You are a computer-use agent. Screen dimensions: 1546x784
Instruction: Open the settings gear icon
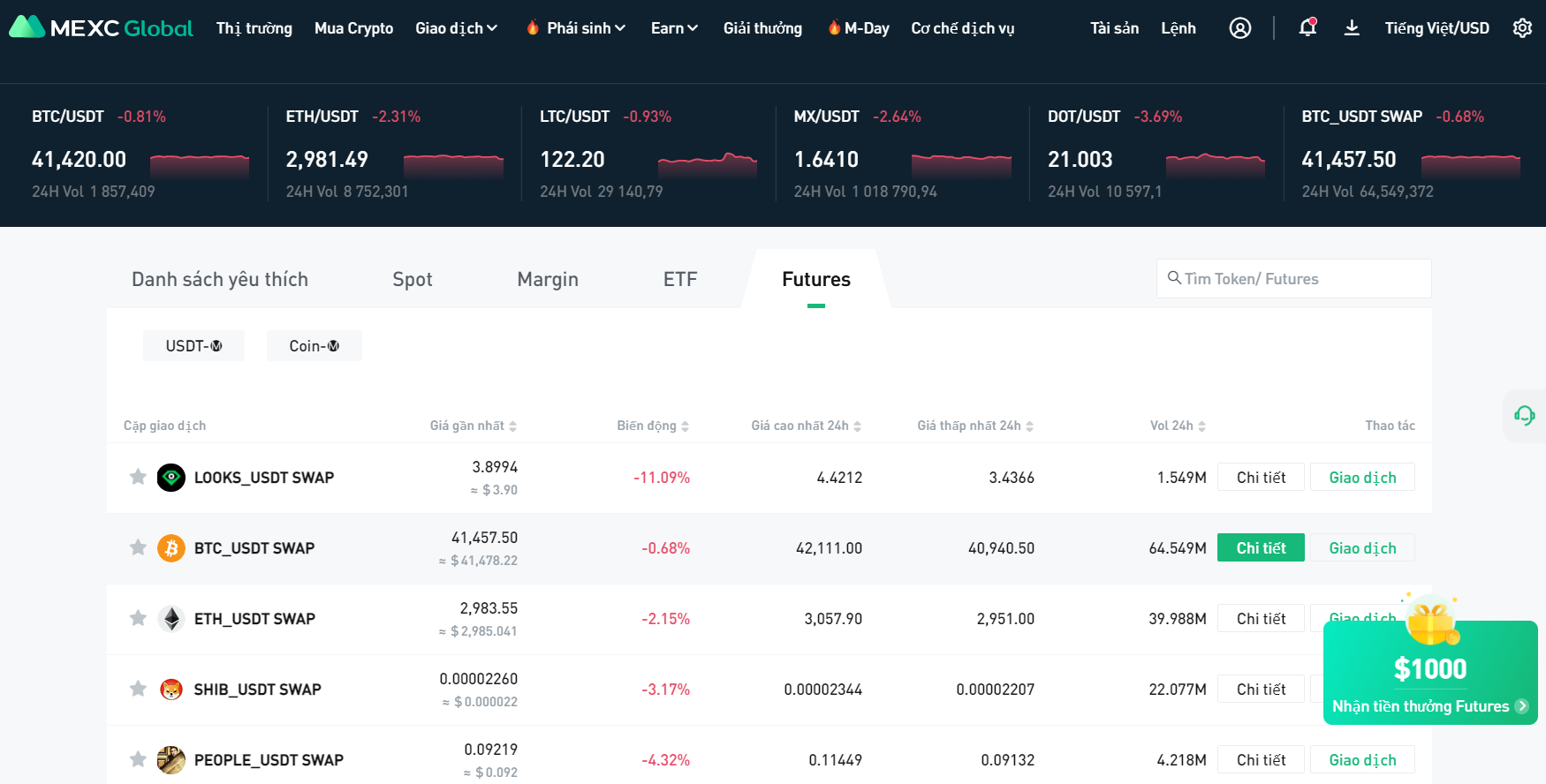[1522, 28]
